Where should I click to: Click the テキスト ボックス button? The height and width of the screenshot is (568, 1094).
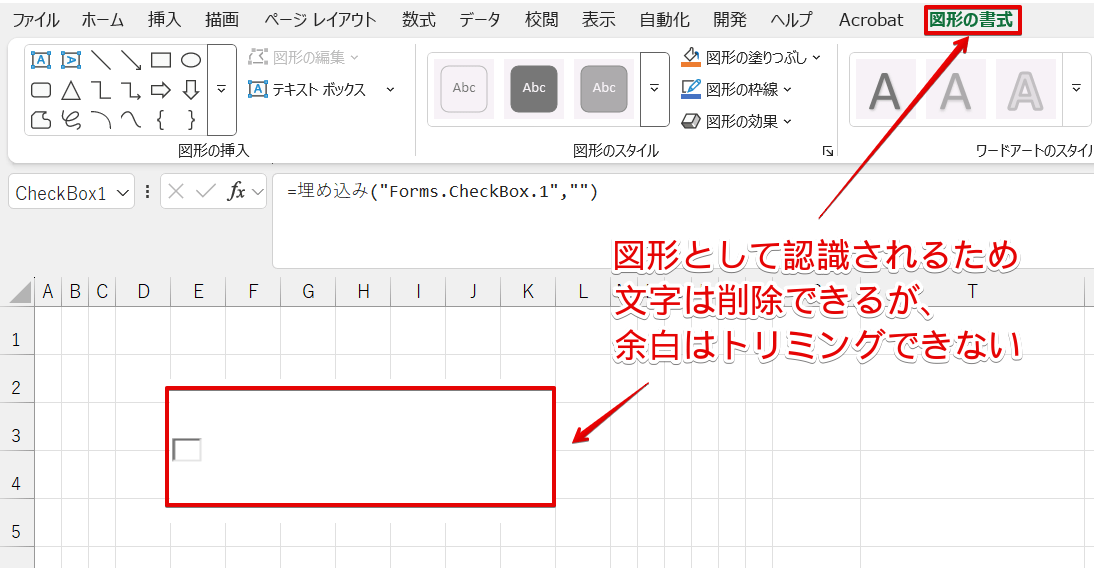point(307,89)
